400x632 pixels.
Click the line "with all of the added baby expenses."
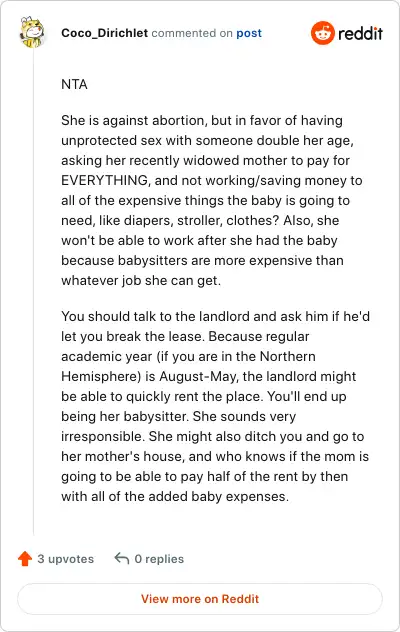pyautogui.click(x=175, y=497)
